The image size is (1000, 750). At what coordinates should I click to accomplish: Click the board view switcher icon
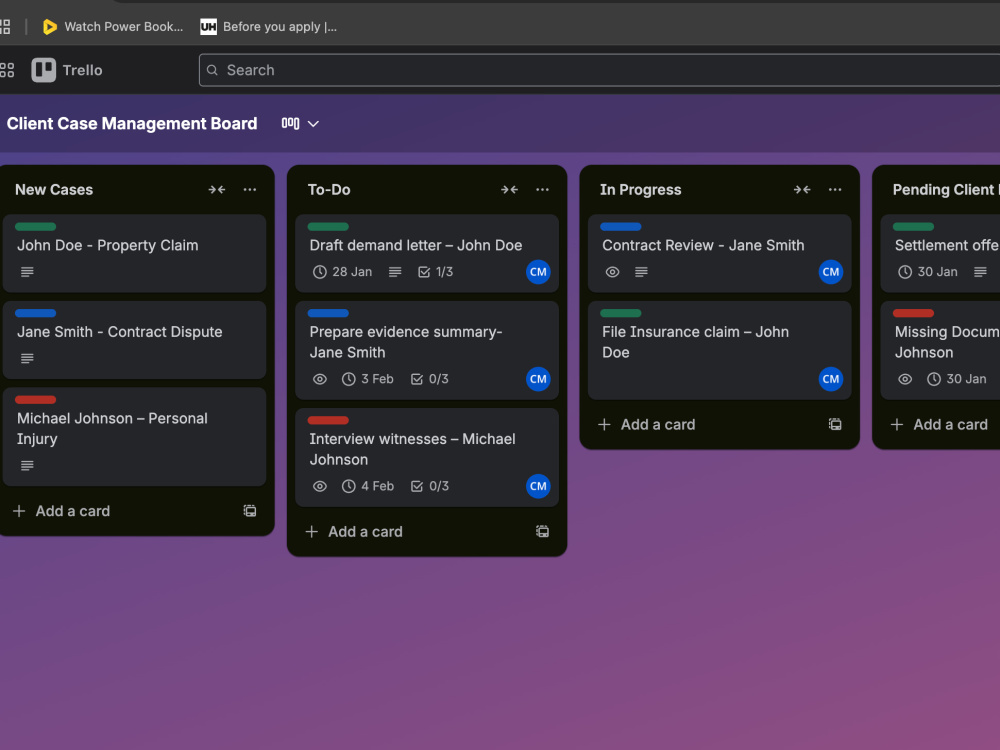290,123
